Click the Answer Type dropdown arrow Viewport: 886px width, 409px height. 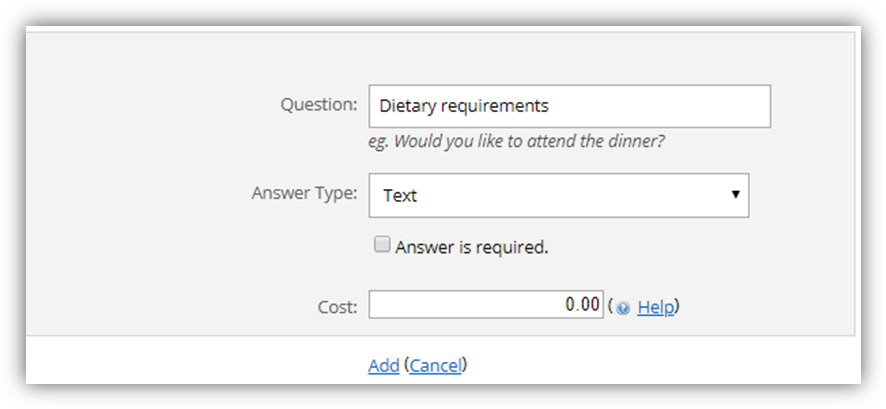(x=736, y=195)
